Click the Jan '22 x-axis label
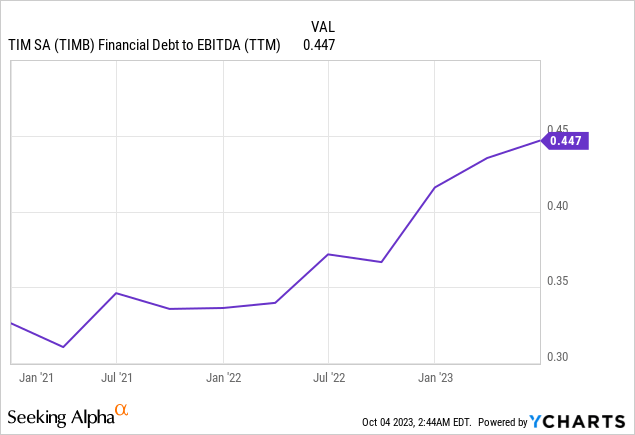The height and width of the screenshot is (435, 635). [x=223, y=377]
